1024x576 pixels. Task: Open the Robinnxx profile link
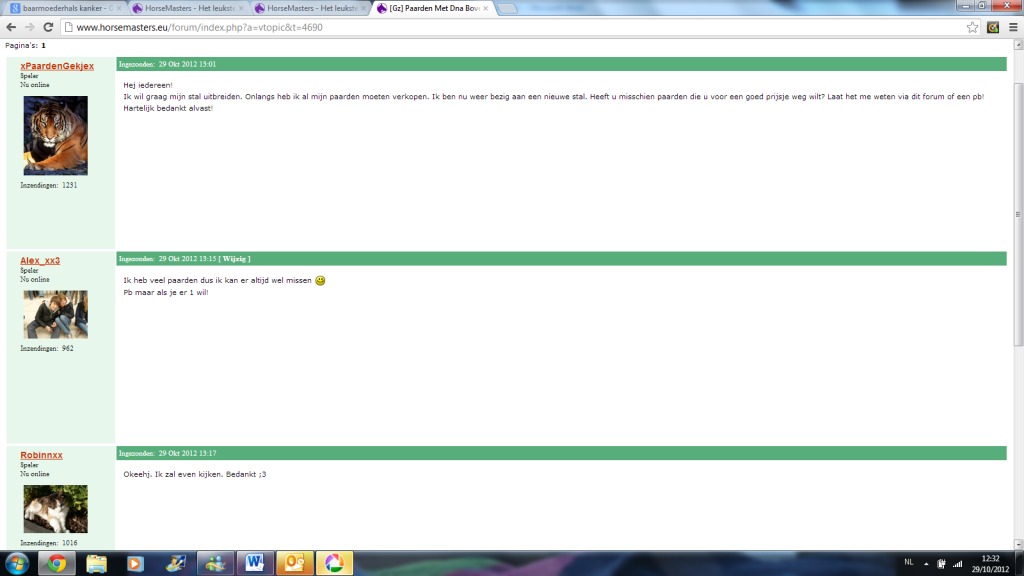(x=41, y=455)
